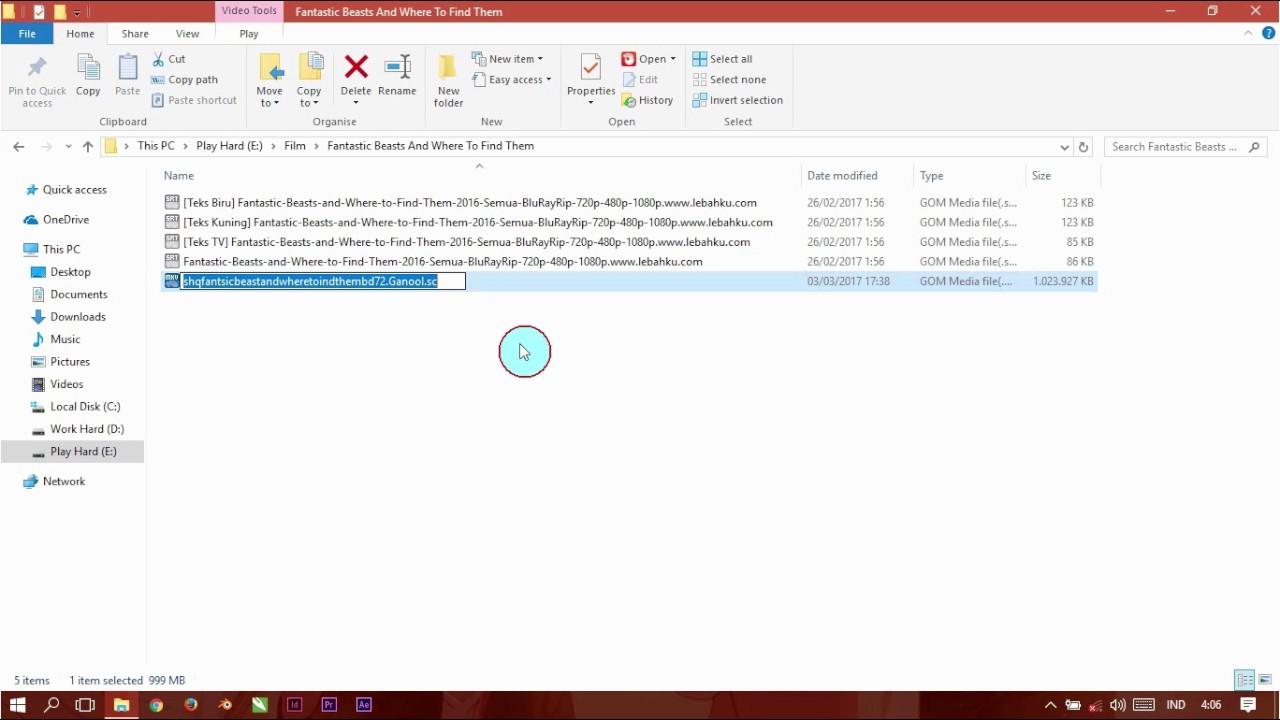Open the Windows Start menu
The height and width of the screenshot is (720, 1280).
tap(17, 705)
